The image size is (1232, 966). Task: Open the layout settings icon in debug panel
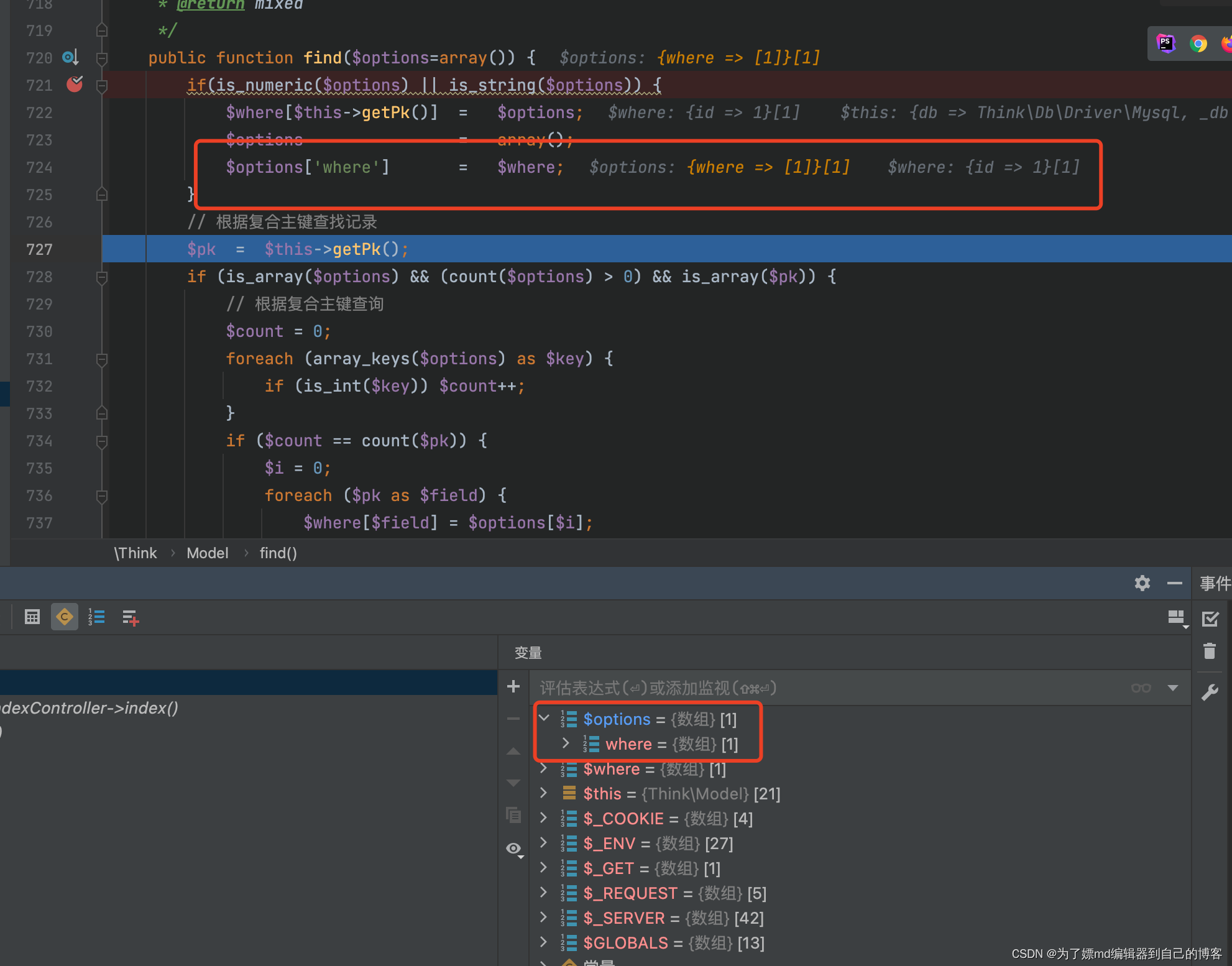click(1177, 618)
